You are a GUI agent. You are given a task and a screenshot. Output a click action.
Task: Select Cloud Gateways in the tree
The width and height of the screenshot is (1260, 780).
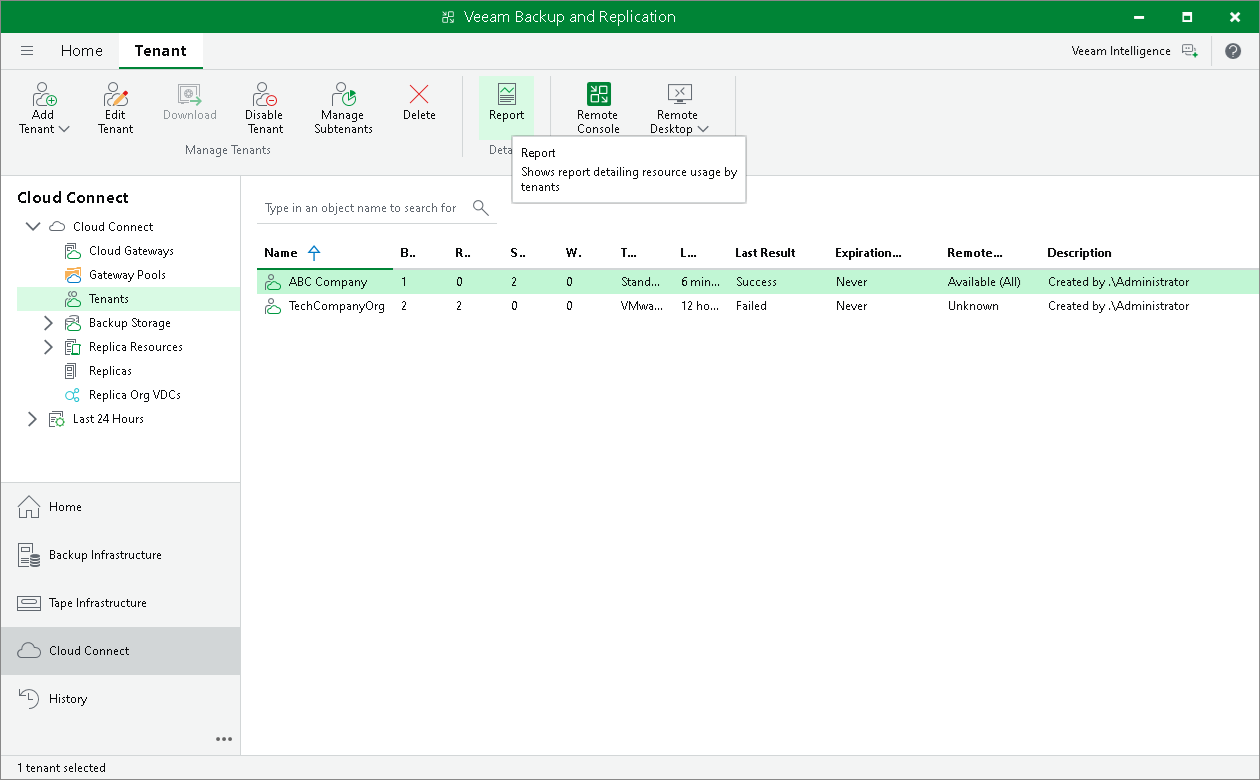click(131, 251)
